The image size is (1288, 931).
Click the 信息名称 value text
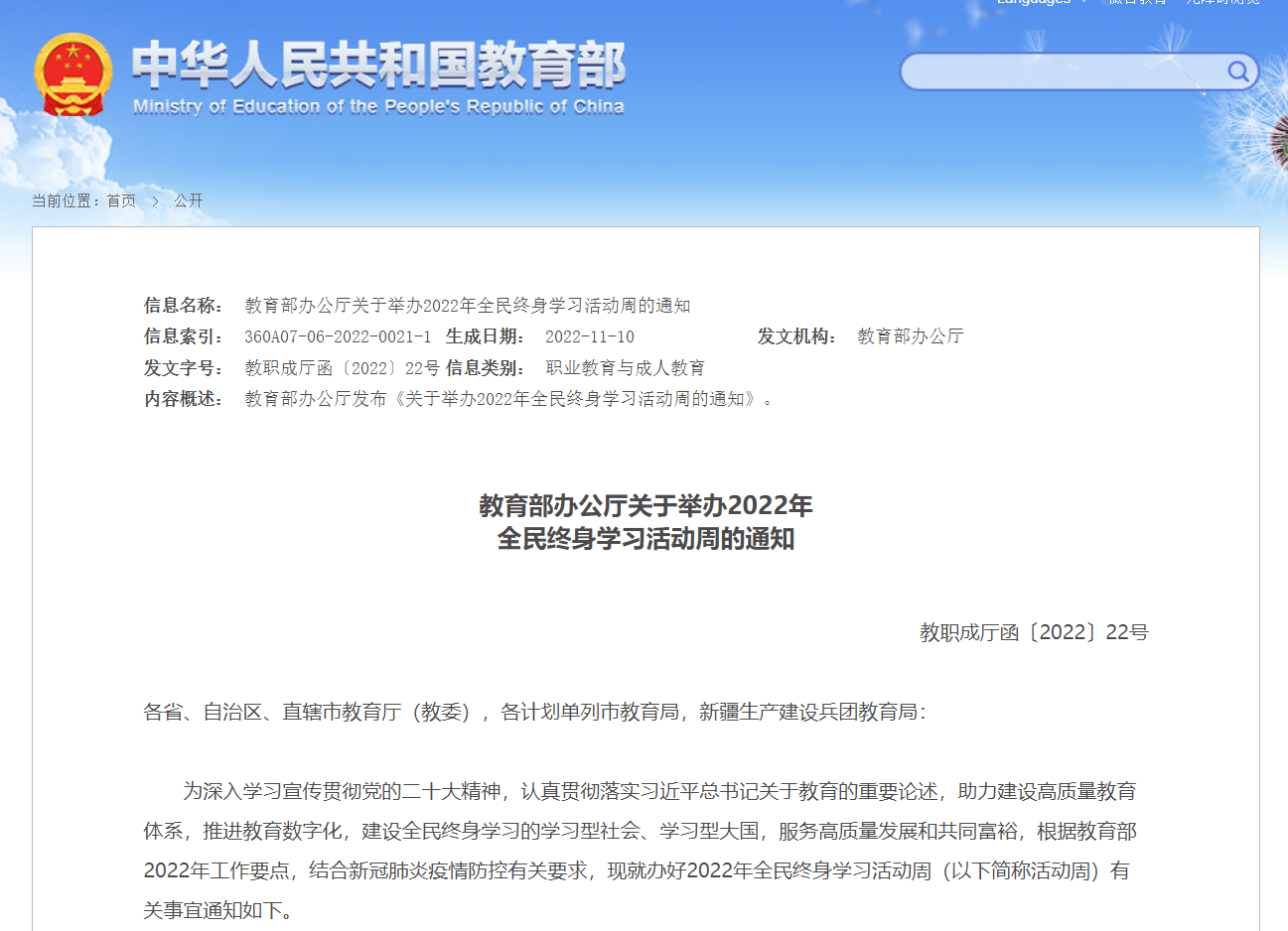click(x=467, y=306)
